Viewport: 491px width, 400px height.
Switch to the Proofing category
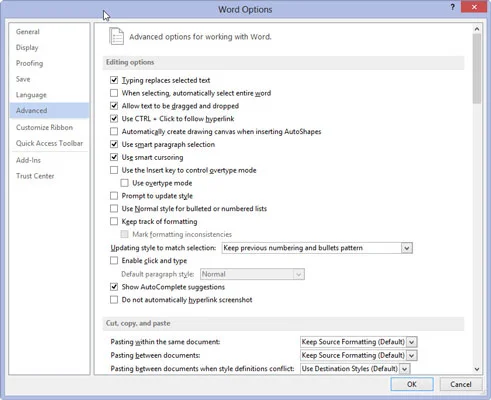pyautogui.click(x=29, y=63)
